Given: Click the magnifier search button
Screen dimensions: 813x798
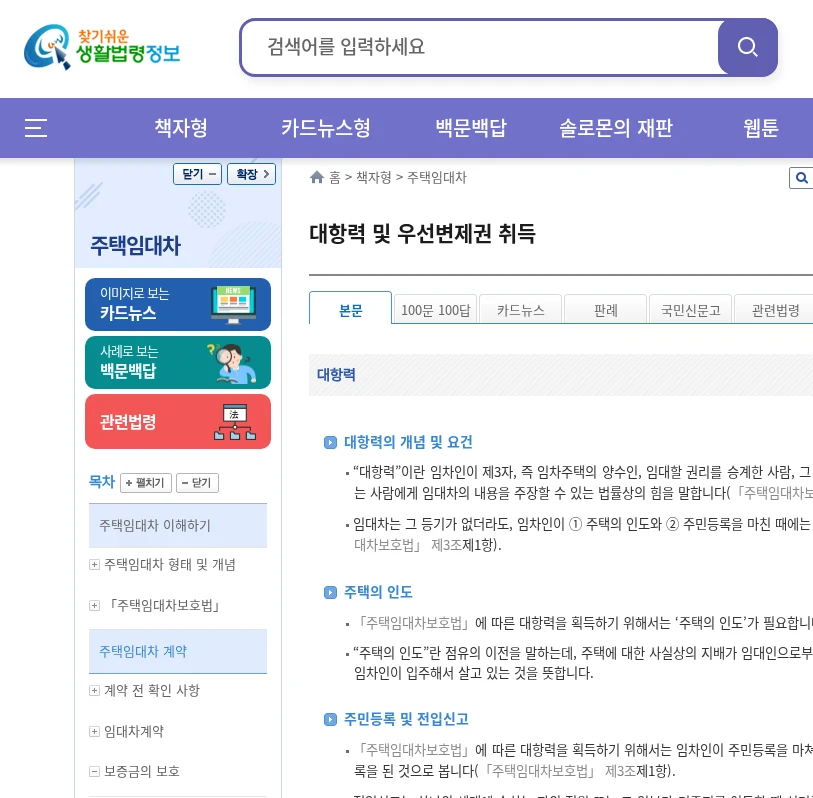Looking at the screenshot, I should [747, 47].
